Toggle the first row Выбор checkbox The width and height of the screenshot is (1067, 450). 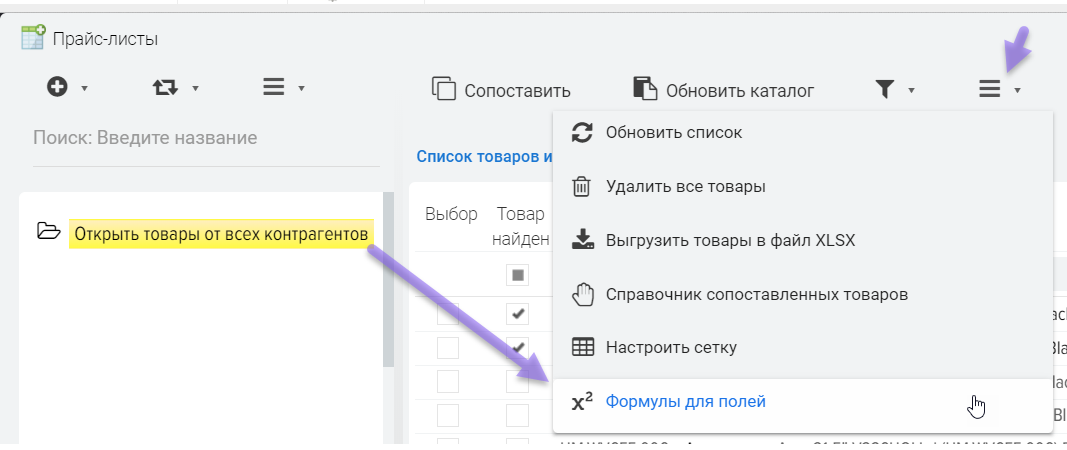click(x=448, y=314)
